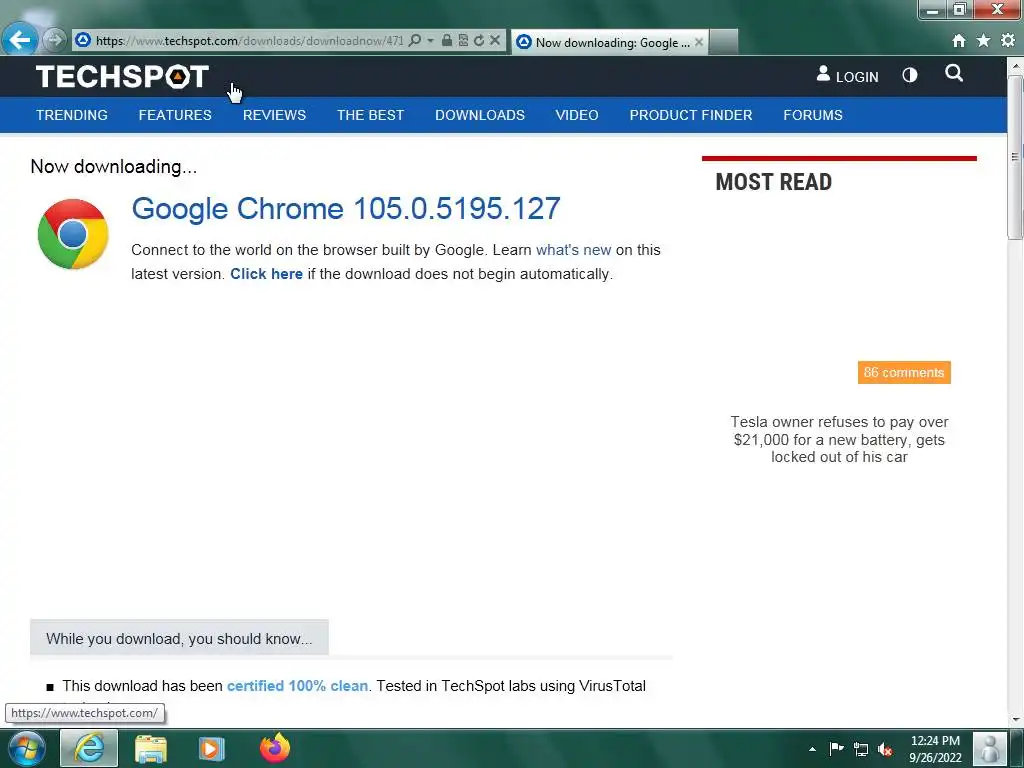Click the TechSpot logo

click(122, 76)
